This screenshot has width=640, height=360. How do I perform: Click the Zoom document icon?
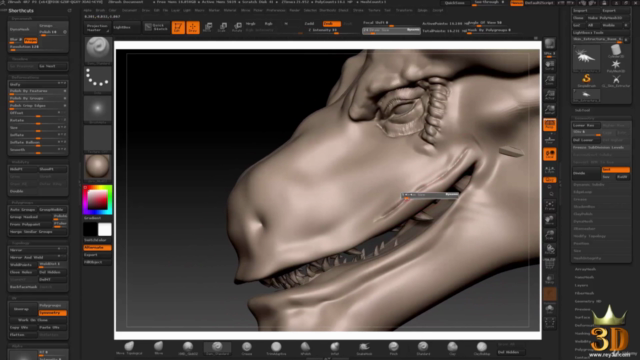click(x=550, y=80)
